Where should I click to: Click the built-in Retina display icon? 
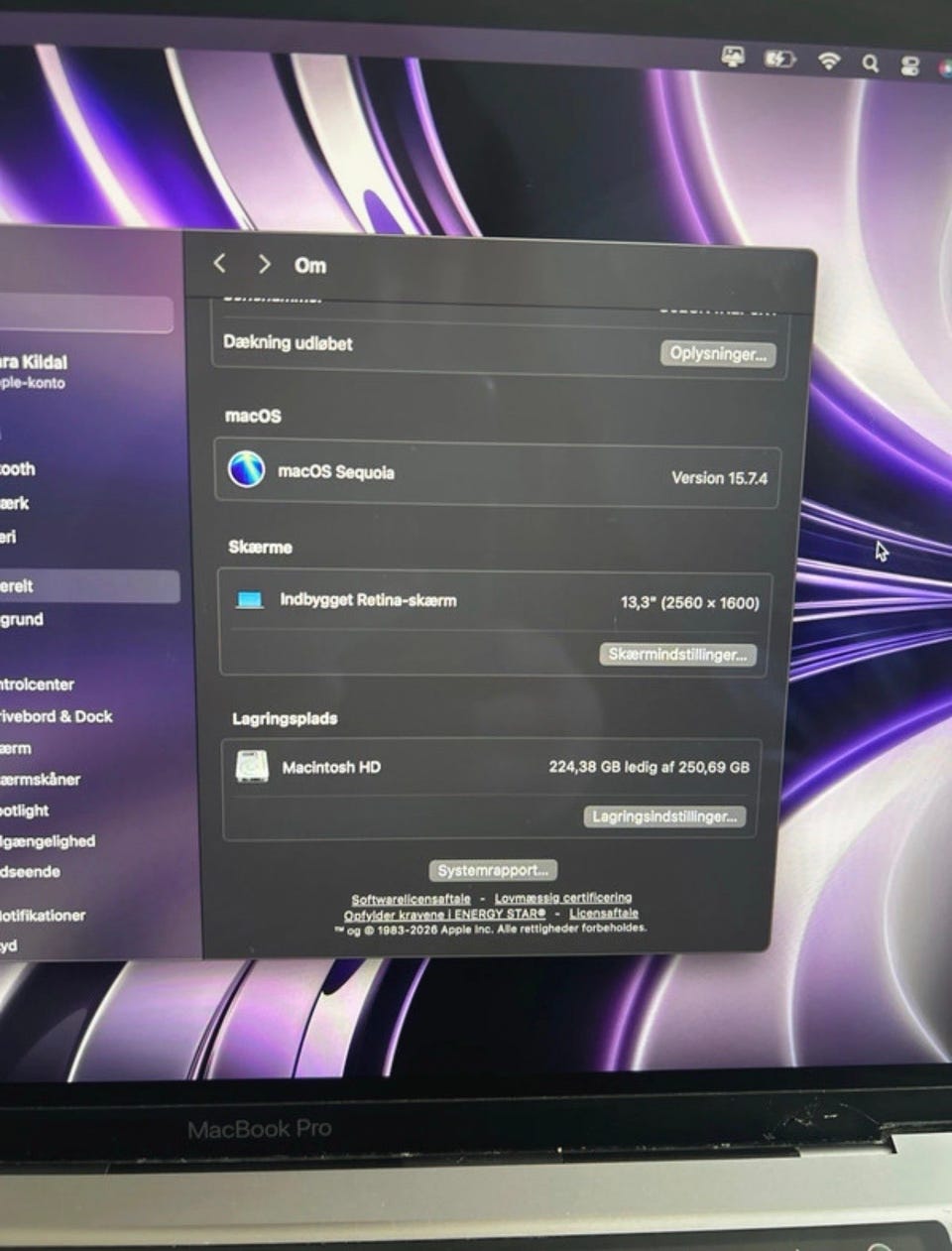(250, 599)
